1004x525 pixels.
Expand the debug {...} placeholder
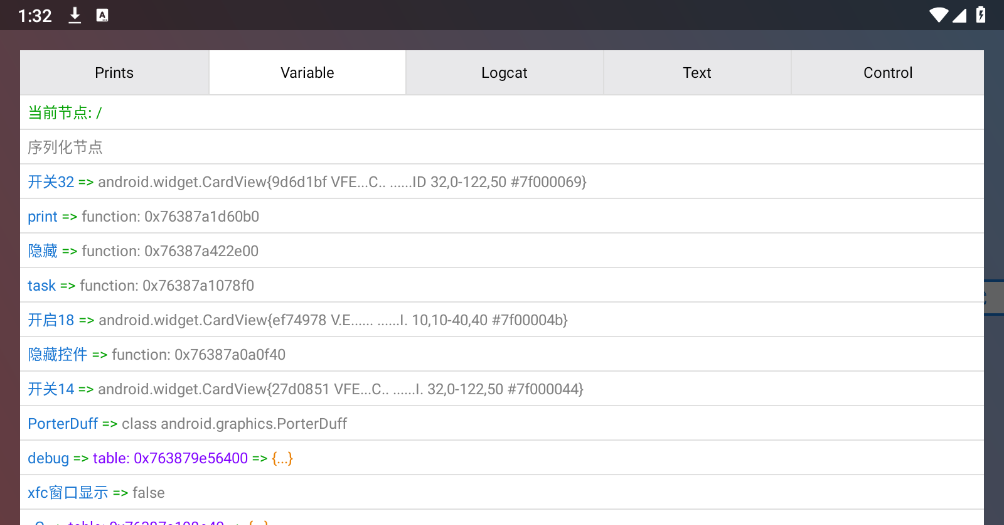[282, 458]
